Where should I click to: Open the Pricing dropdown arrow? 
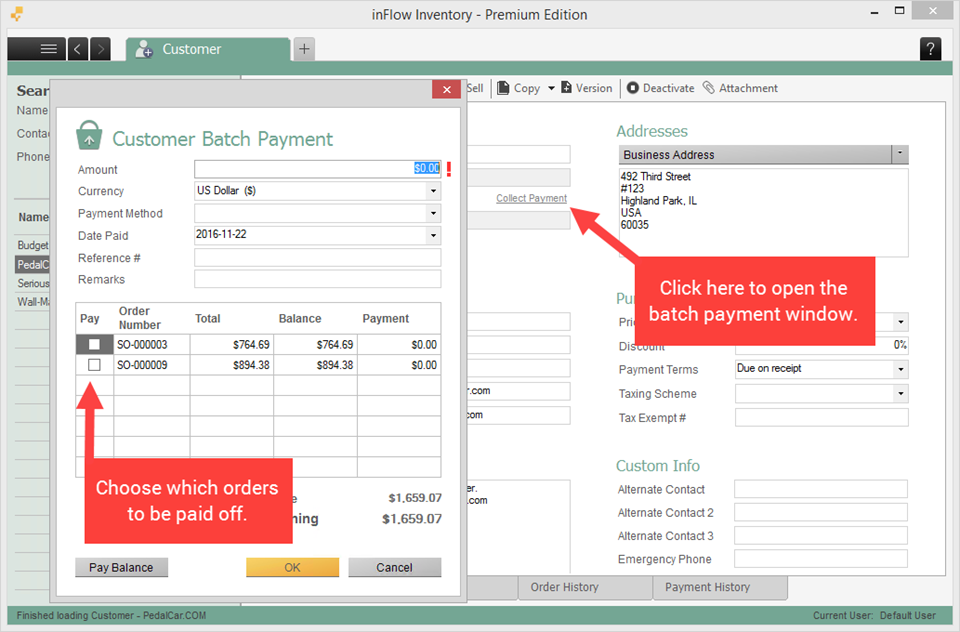[901, 322]
